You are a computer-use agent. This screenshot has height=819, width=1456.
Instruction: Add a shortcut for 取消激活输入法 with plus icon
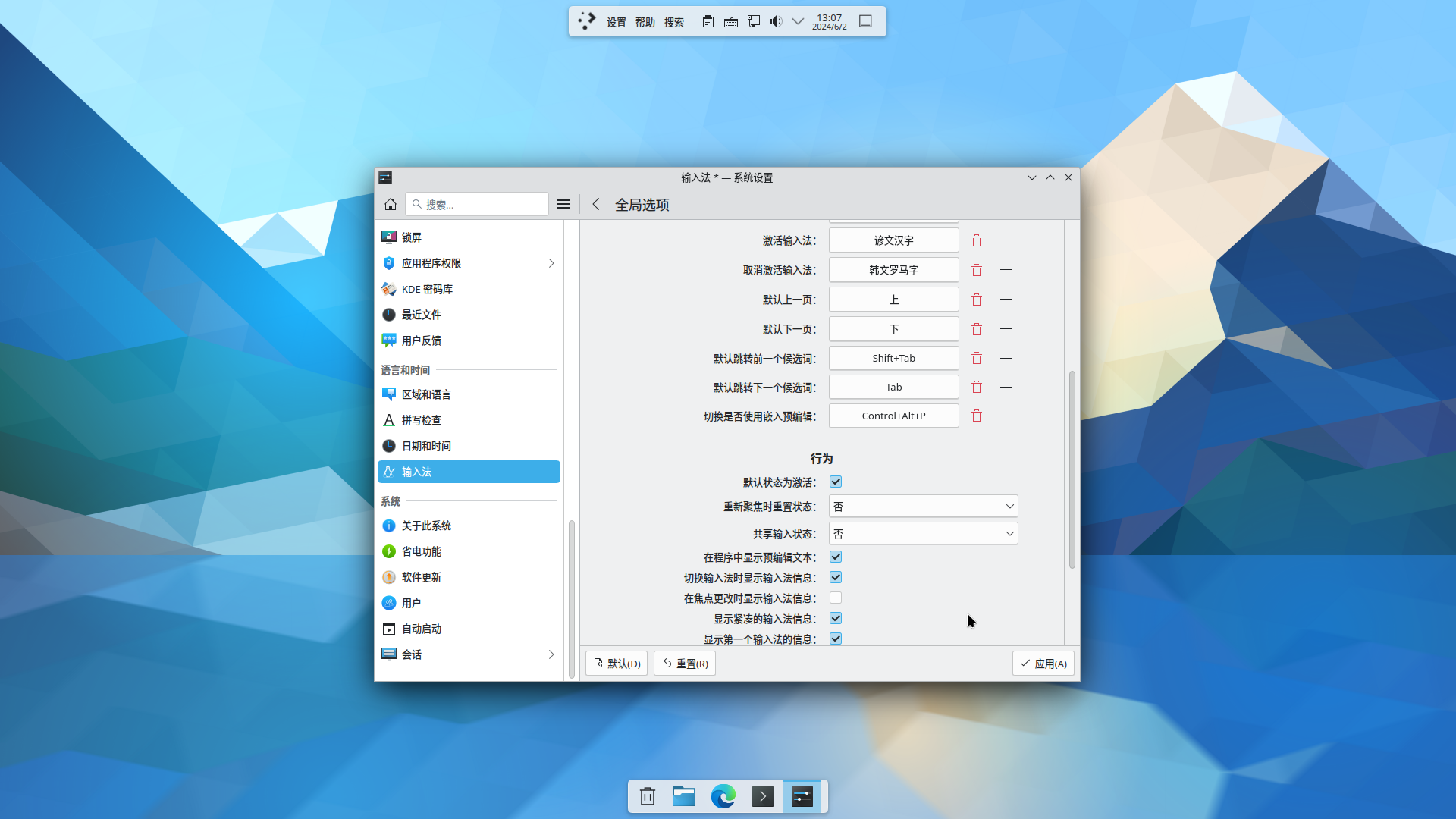click(1006, 270)
